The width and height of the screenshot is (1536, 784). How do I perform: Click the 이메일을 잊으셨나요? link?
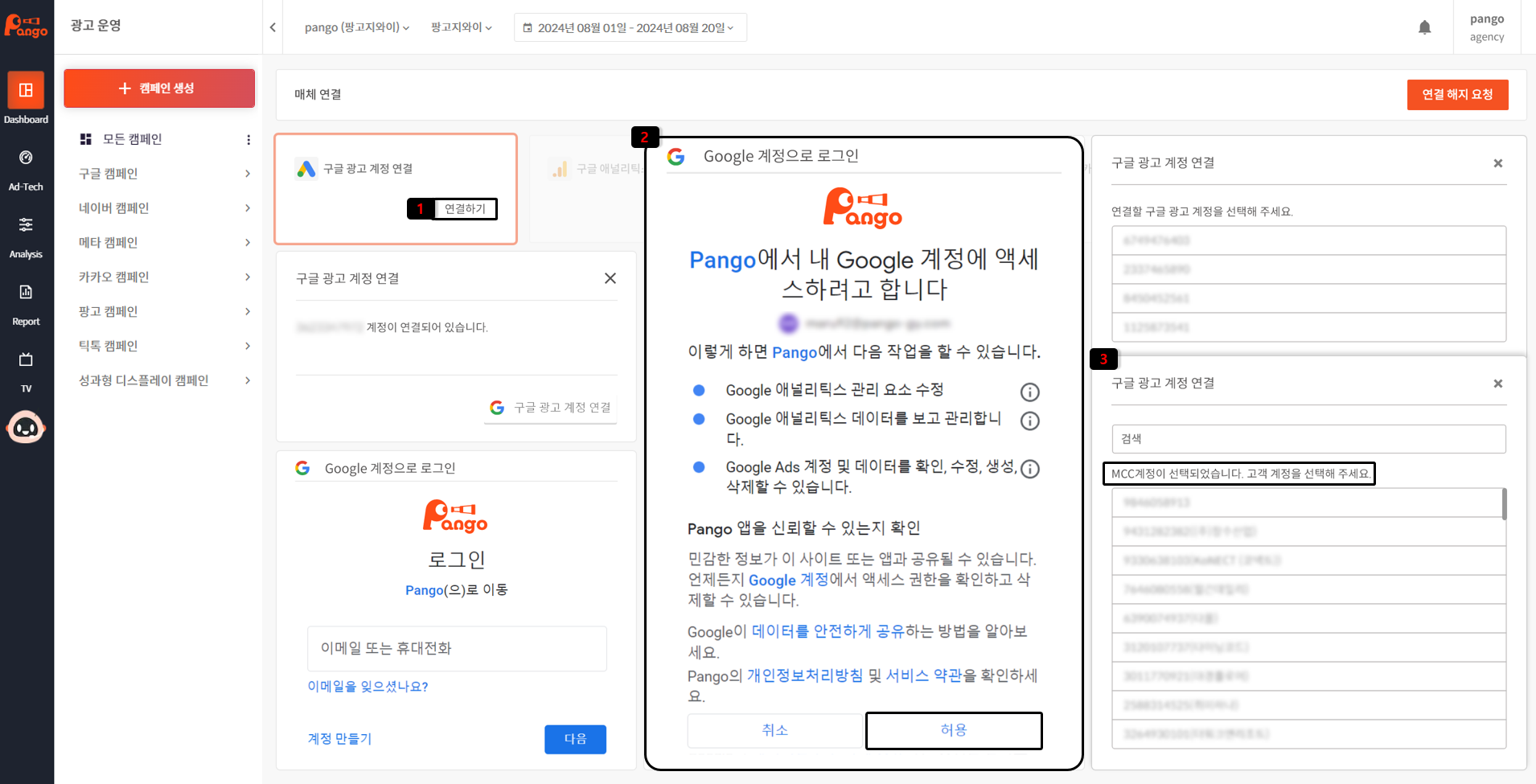tap(368, 687)
